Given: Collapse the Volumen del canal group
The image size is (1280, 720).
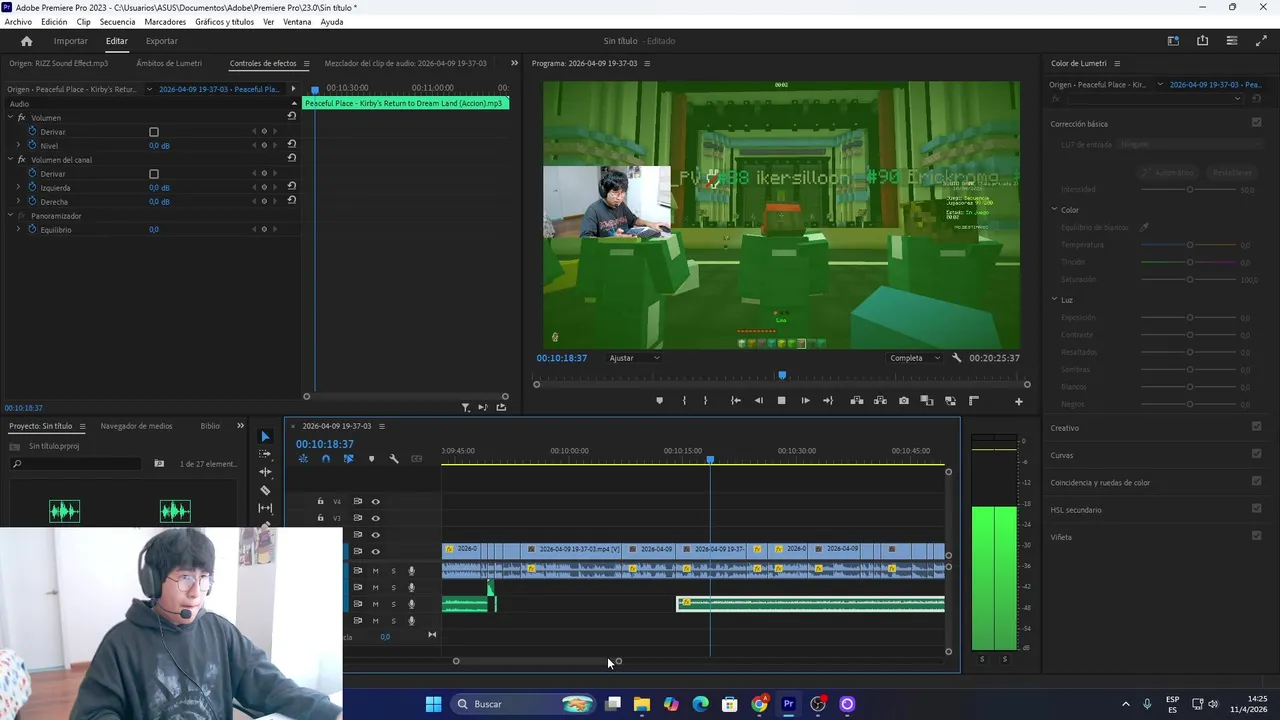Looking at the screenshot, I should pos(10,160).
